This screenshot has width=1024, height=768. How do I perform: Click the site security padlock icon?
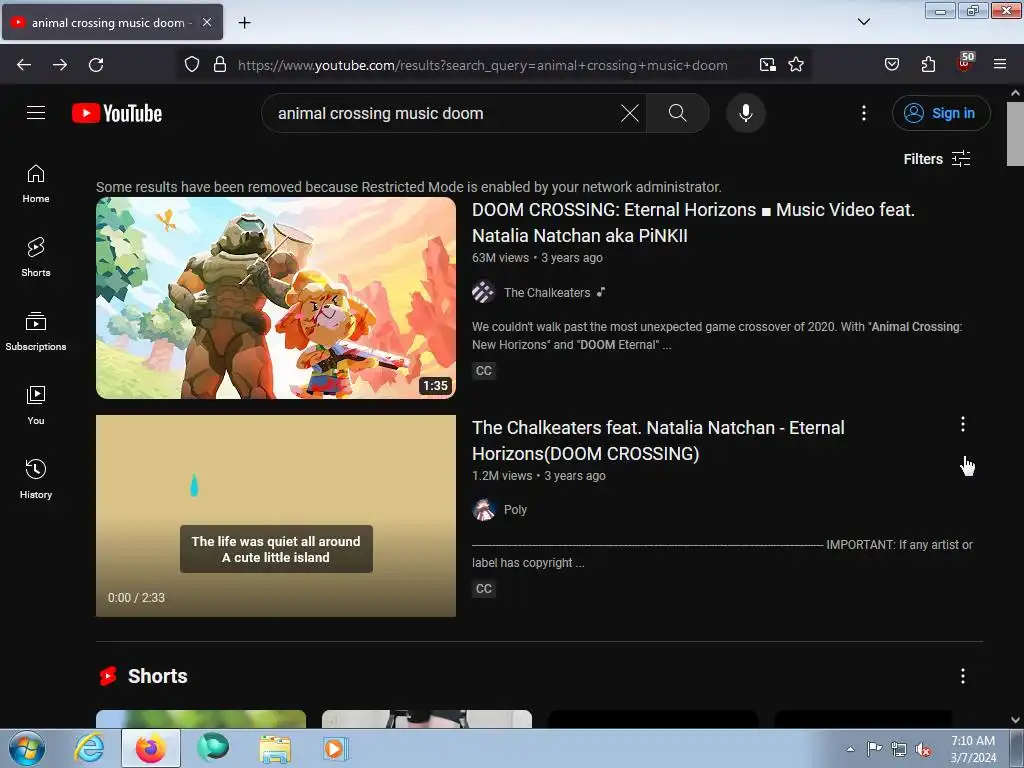coord(220,65)
